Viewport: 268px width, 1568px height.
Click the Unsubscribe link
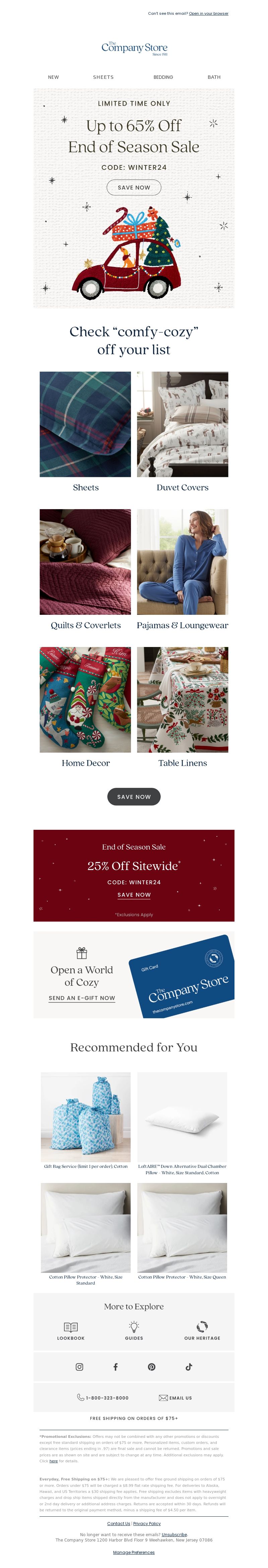(174, 1534)
